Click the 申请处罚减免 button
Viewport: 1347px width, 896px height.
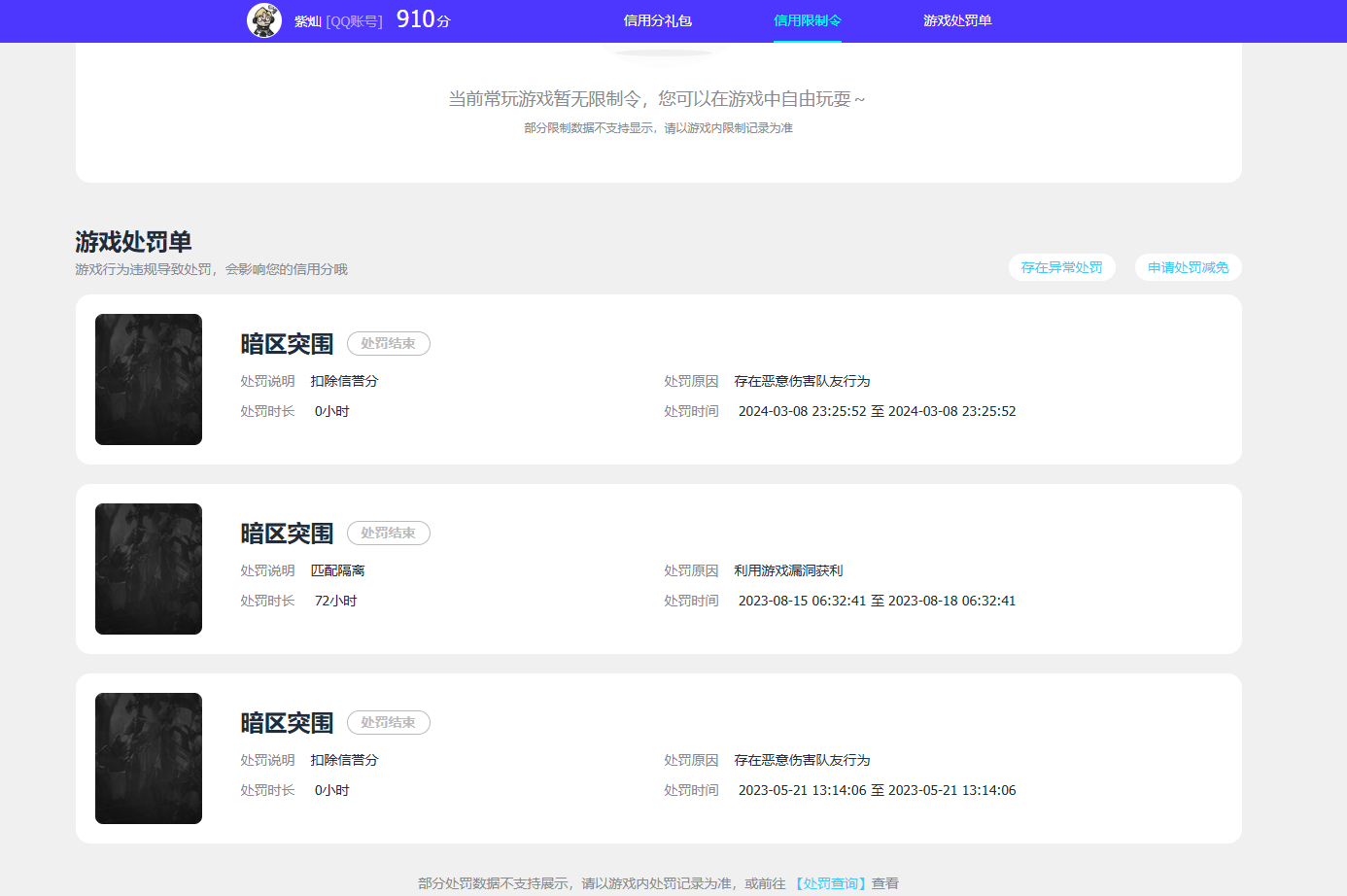[x=1189, y=267]
